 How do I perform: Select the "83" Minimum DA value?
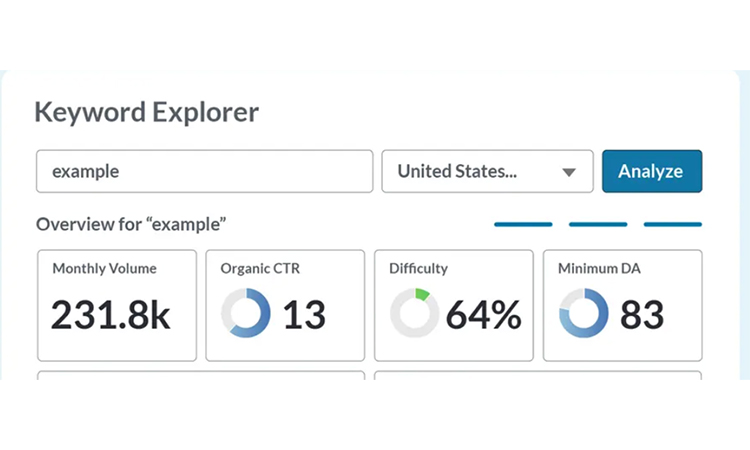pos(642,315)
